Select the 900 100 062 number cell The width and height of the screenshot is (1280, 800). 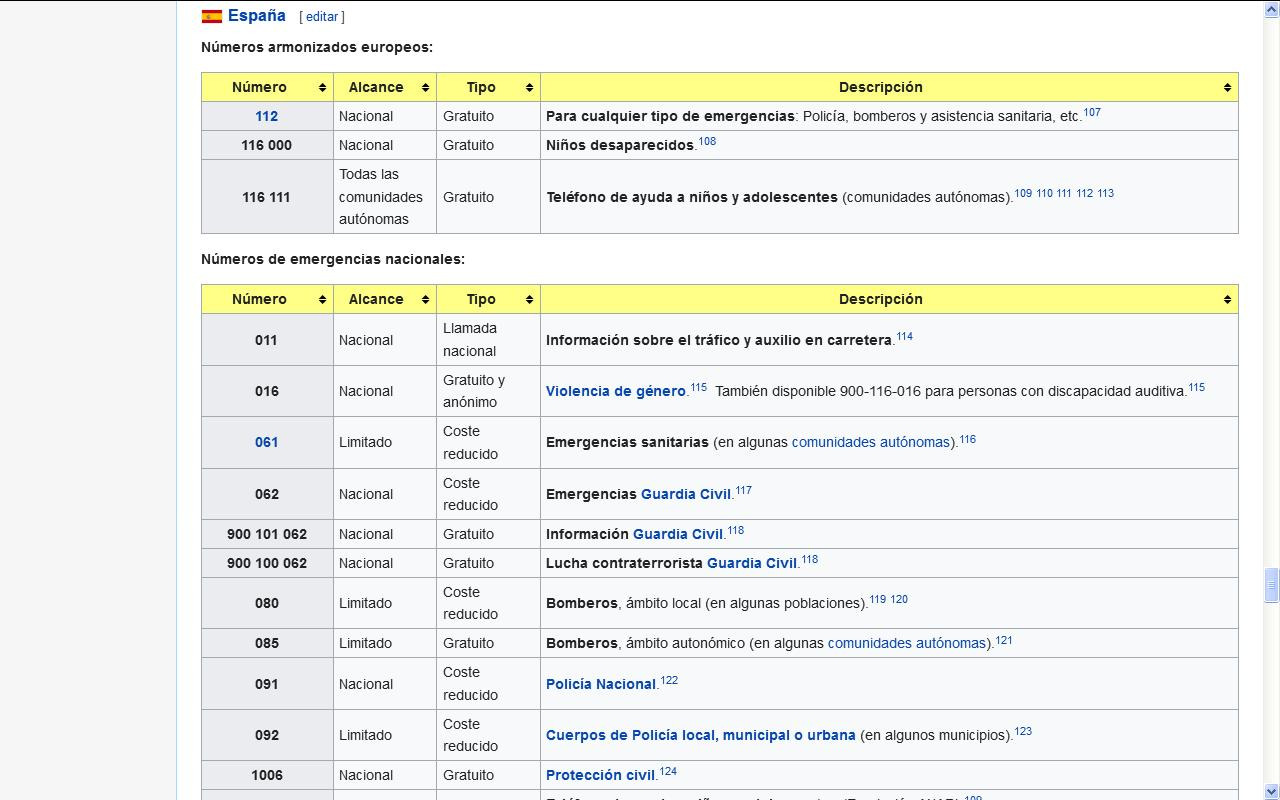pyautogui.click(x=267, y=563)
